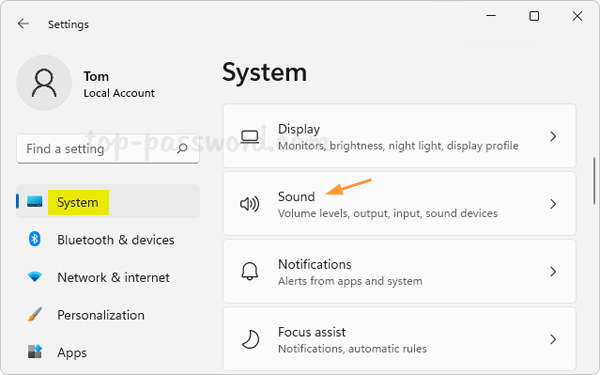Expand Display settings chevron
The height and width of the screenshot is (375, 600).
(x=553, y=136)
